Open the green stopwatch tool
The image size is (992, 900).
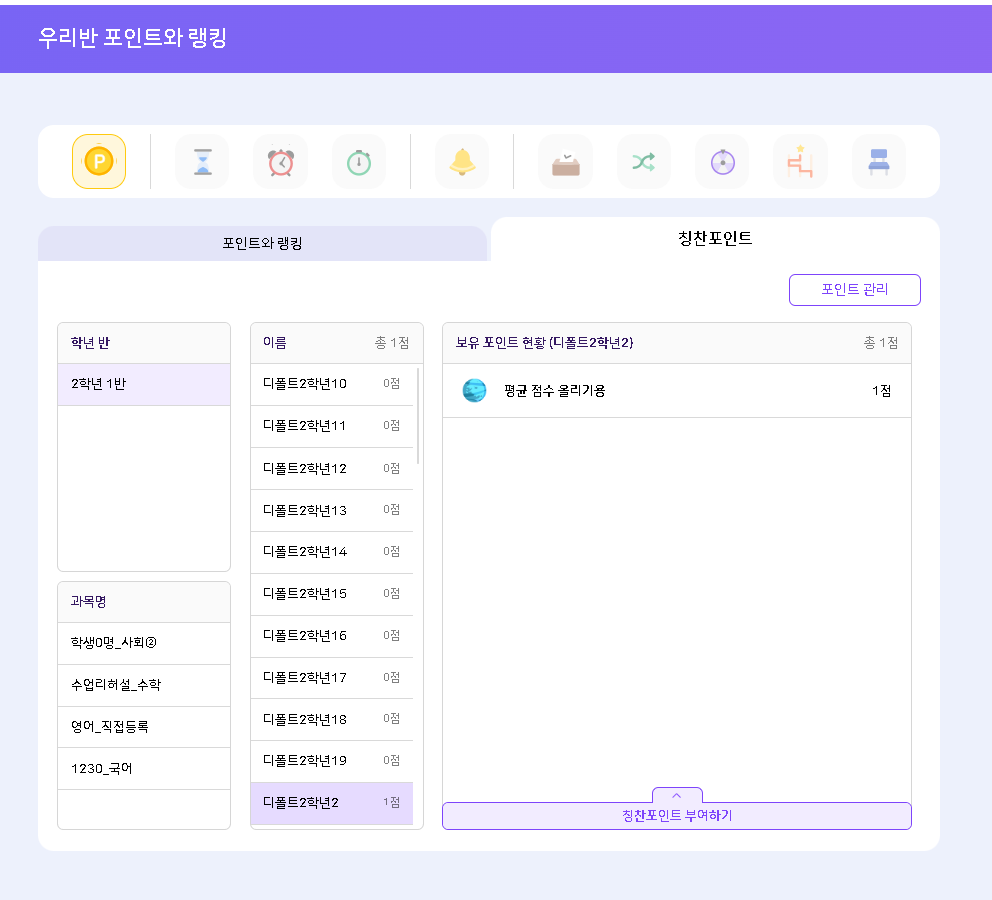(x=358, y=162)
